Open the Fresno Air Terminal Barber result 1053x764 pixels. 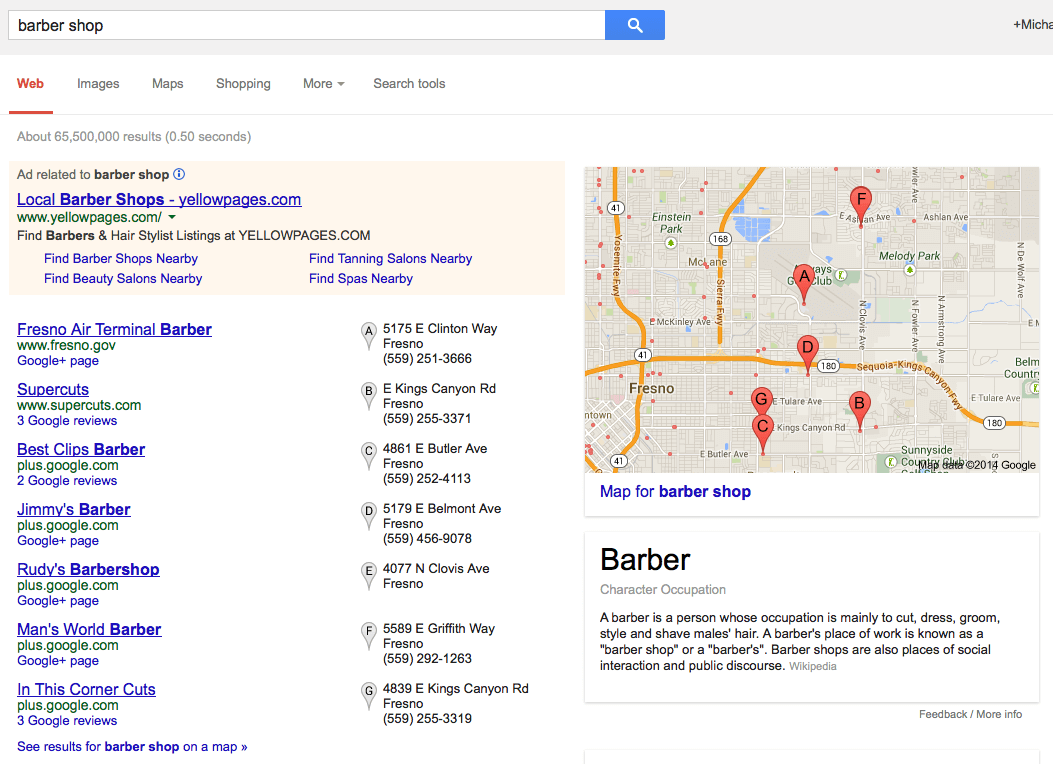pyautogui.click(x=114, y=330)
